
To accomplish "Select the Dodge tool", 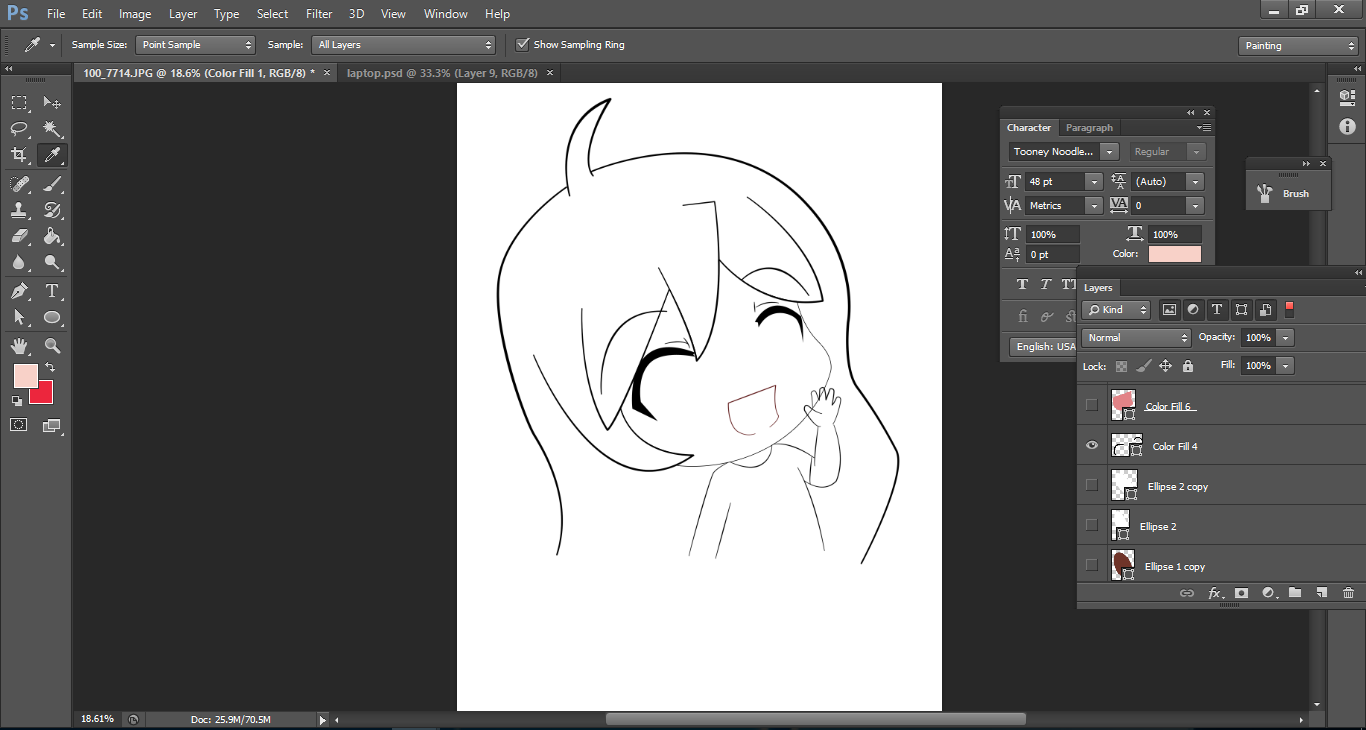I will click(52, 263).
